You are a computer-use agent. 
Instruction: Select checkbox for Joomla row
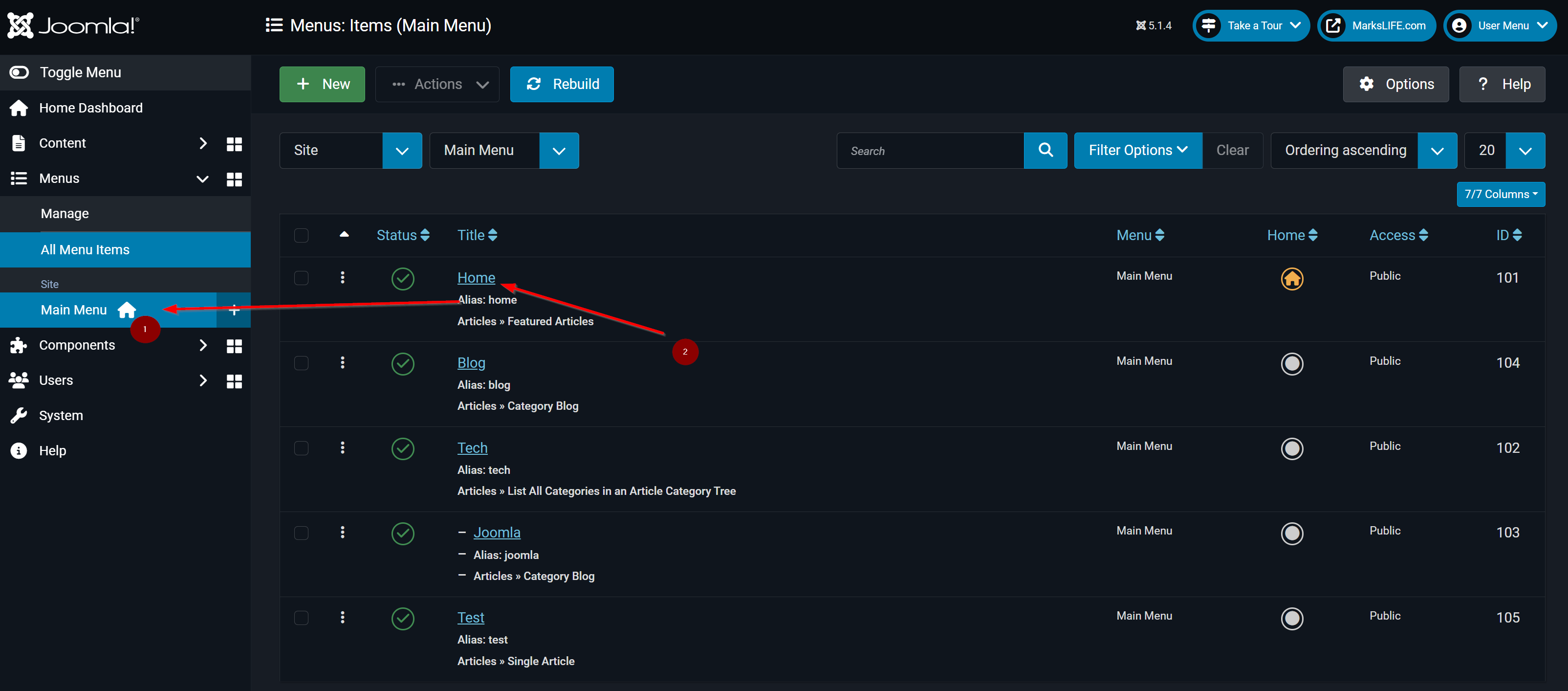point(301,533)
